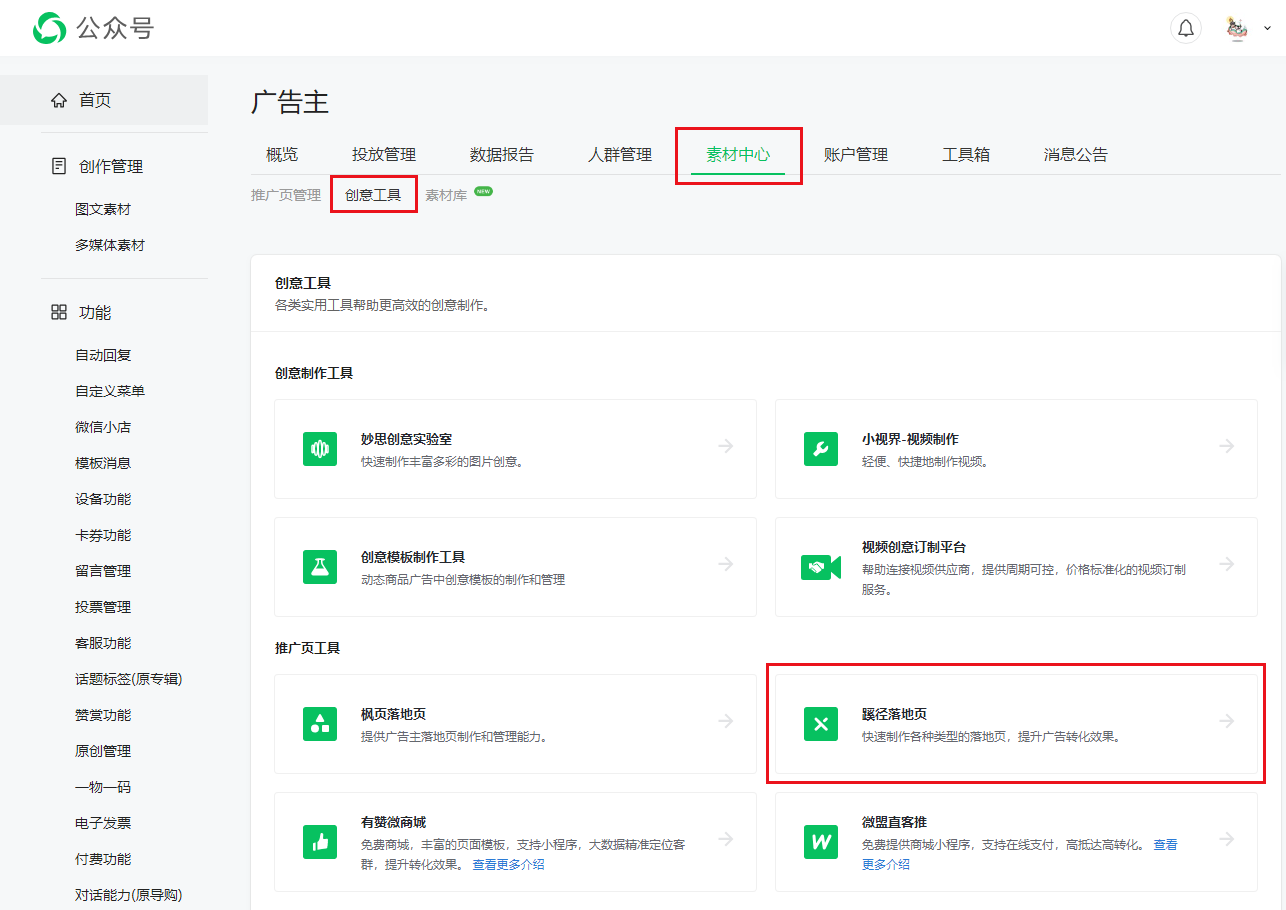The width and height of the screenshot is (1286, 910).
Task: Open the 人群管理 tab
Action: pos(620,155)
